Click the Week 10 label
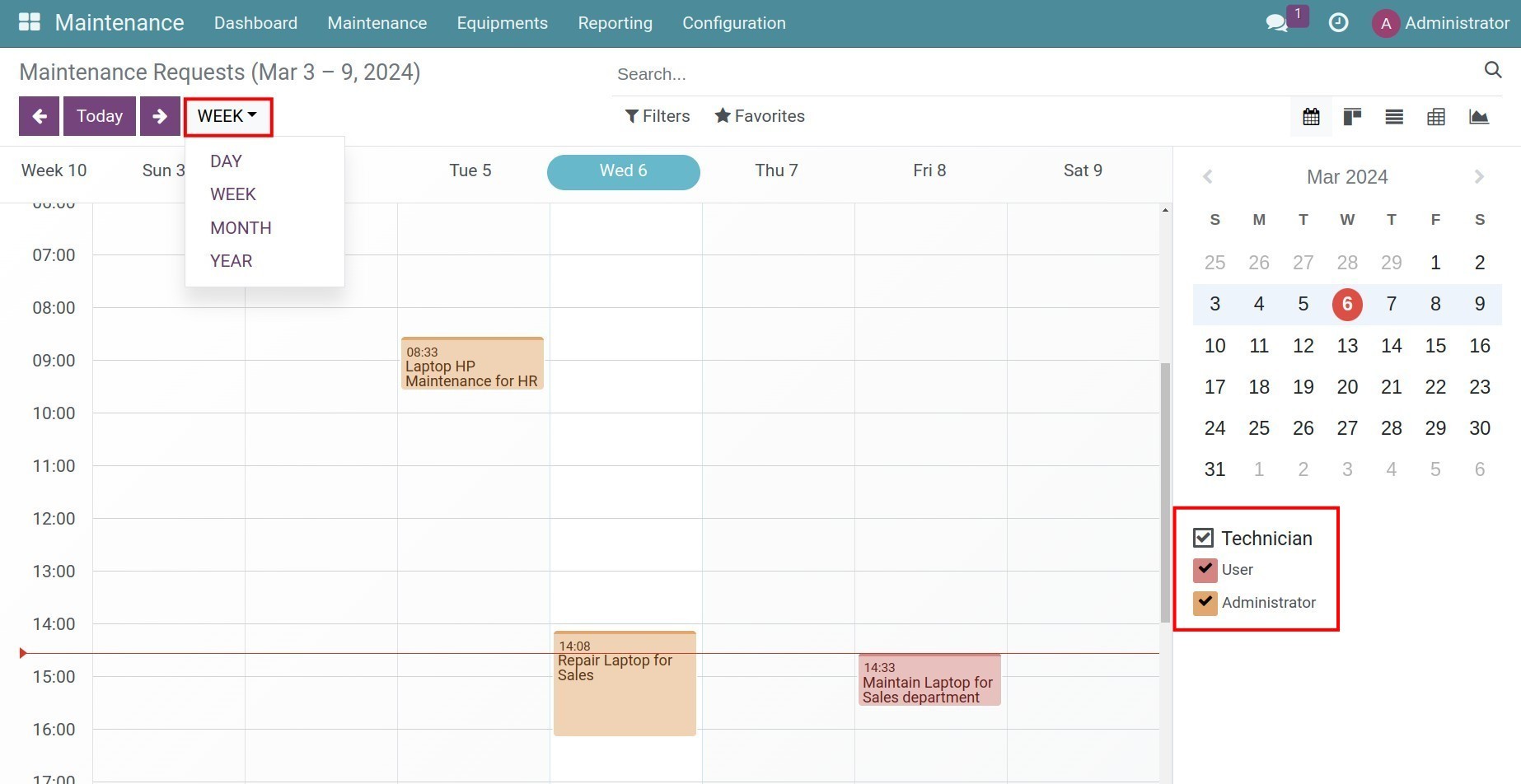This screenshot has width=1521, height=784. [x=54, y=170]
